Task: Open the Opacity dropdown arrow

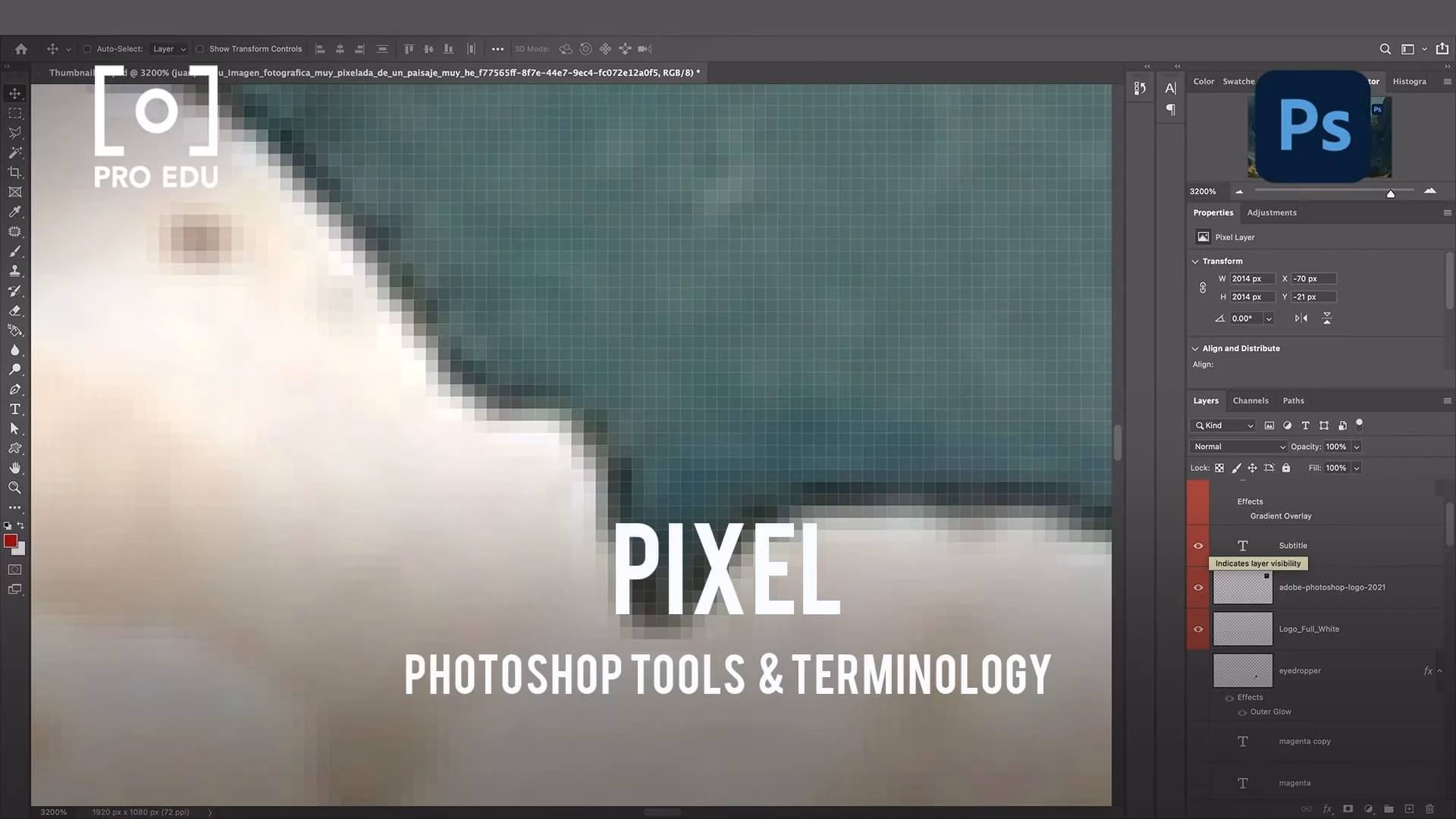Action: click(x=1354, y=447)
